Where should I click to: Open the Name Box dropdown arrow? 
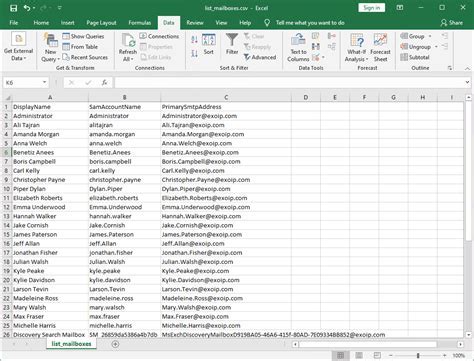pyautogui.click(x=44, y=82)
